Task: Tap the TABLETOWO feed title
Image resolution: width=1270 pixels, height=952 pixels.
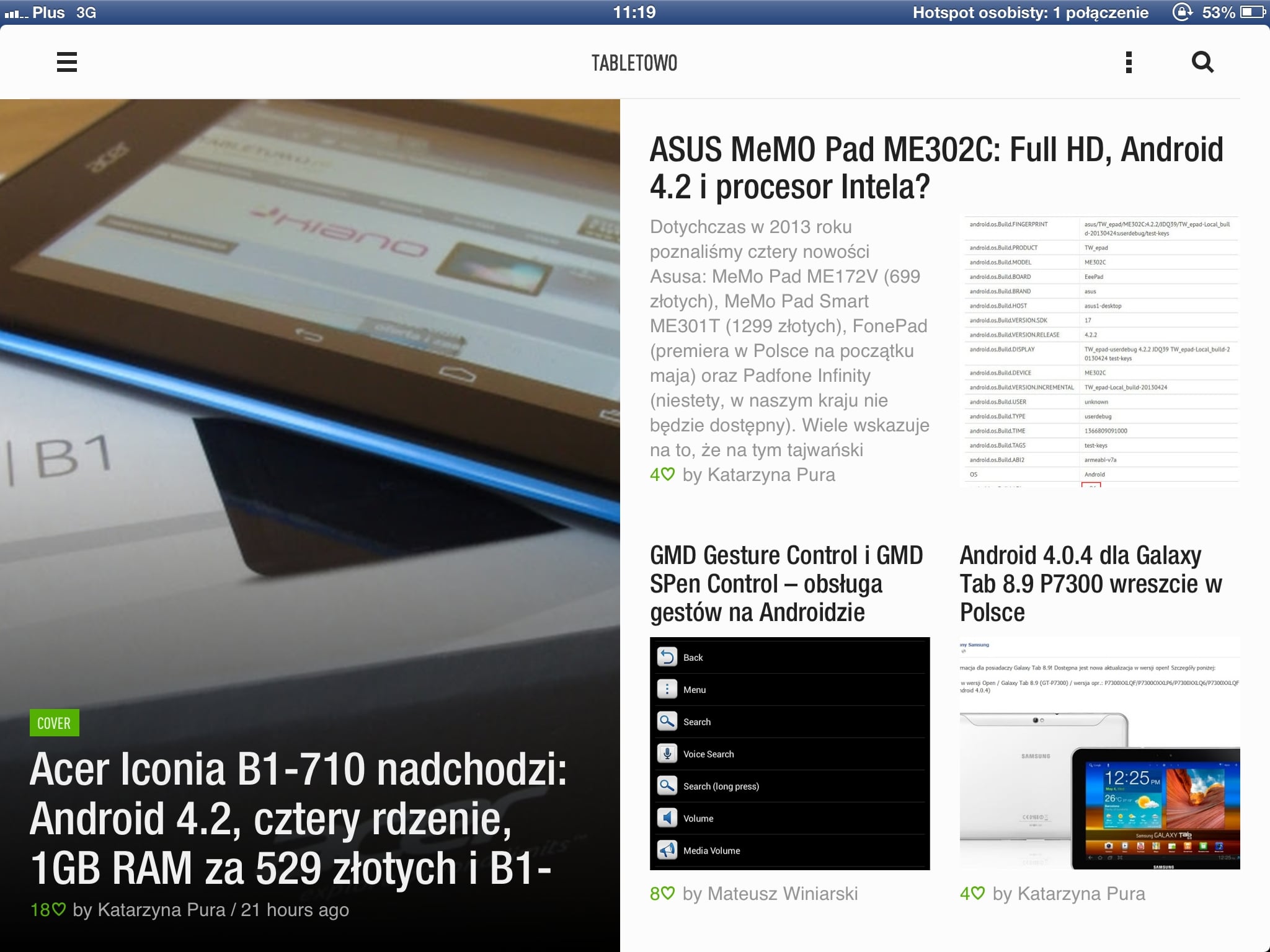Action: 634,63
